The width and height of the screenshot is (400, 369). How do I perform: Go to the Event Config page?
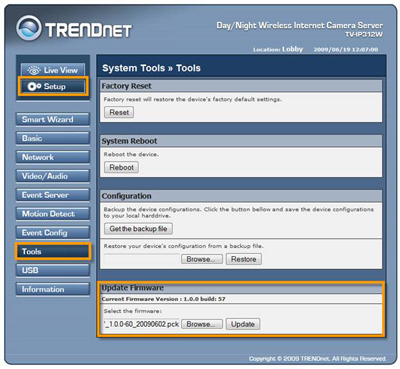[x=53, y=233]
